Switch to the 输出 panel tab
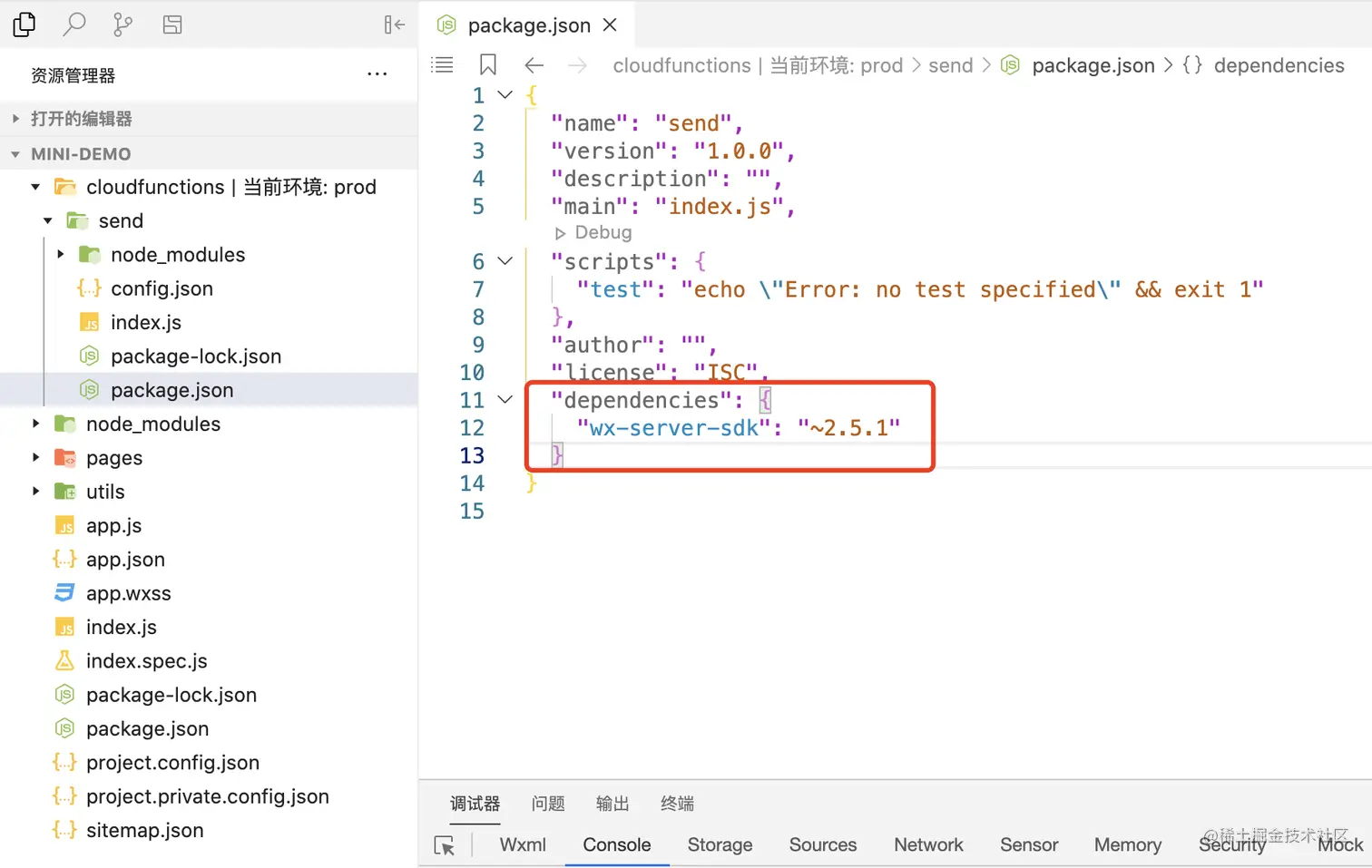 click(x=612, y=804)
